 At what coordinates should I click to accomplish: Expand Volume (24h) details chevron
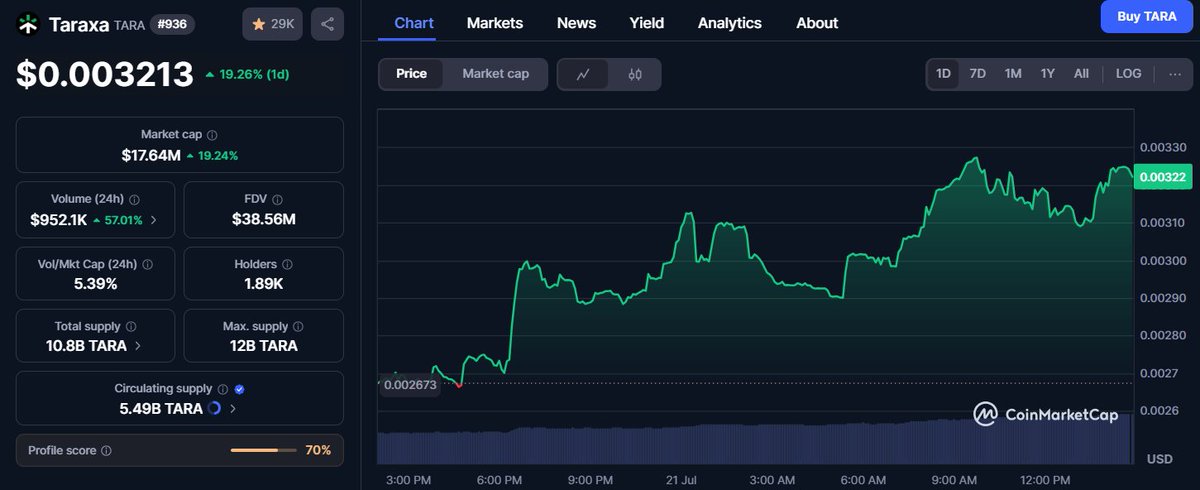(153, 219)
